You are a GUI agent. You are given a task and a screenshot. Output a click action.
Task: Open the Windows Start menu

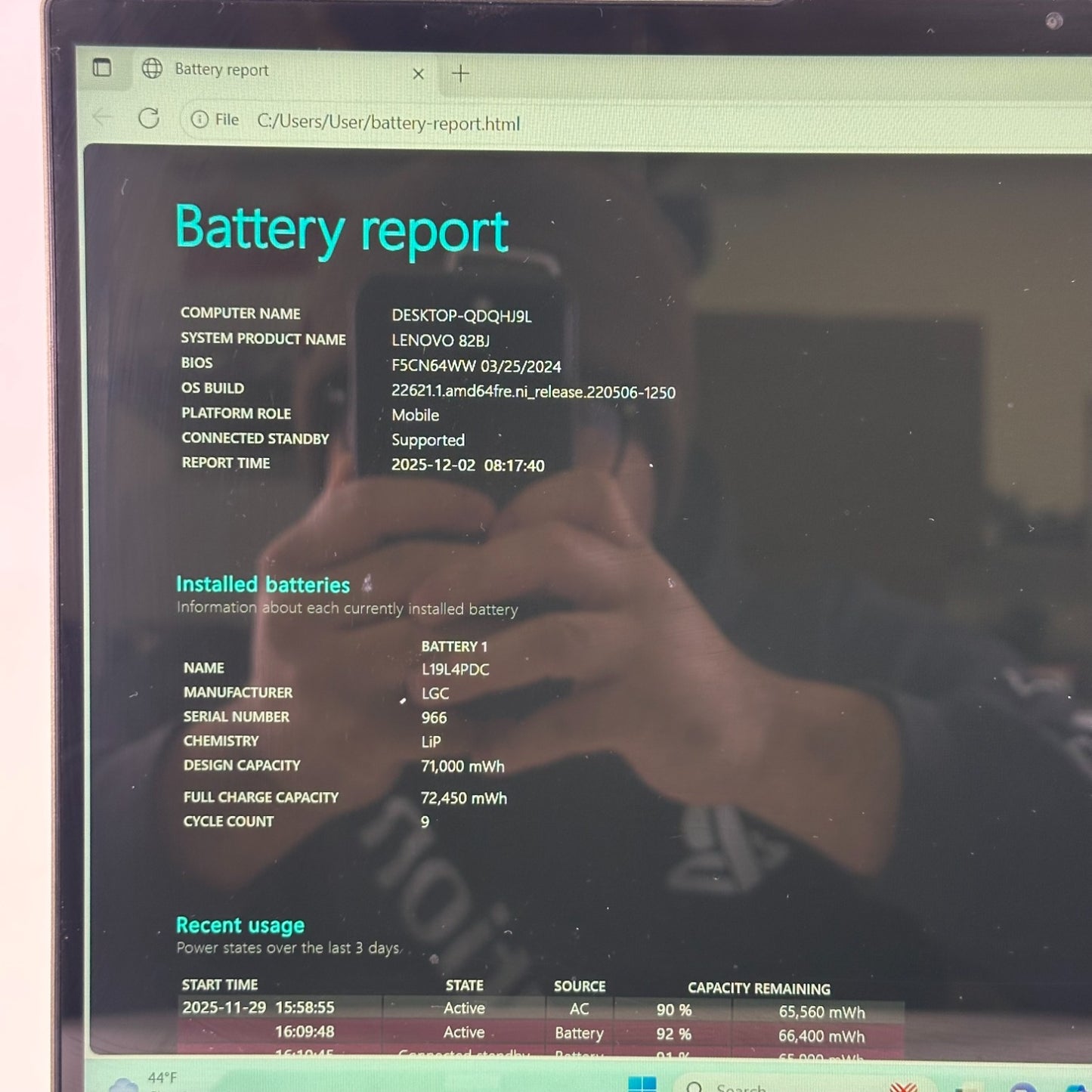(x=642, y=1084)
